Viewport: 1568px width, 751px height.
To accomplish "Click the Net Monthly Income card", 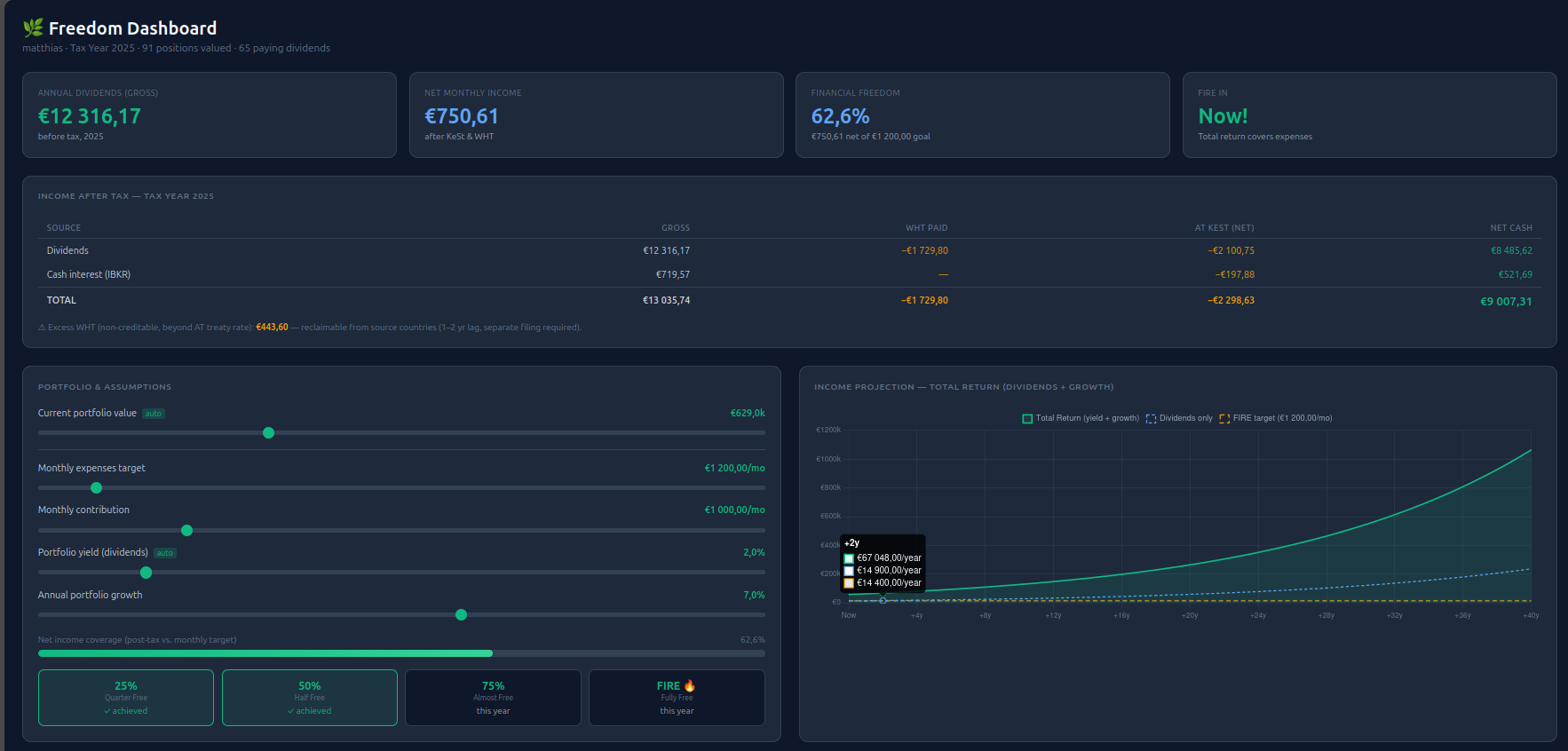I will 597,115.
